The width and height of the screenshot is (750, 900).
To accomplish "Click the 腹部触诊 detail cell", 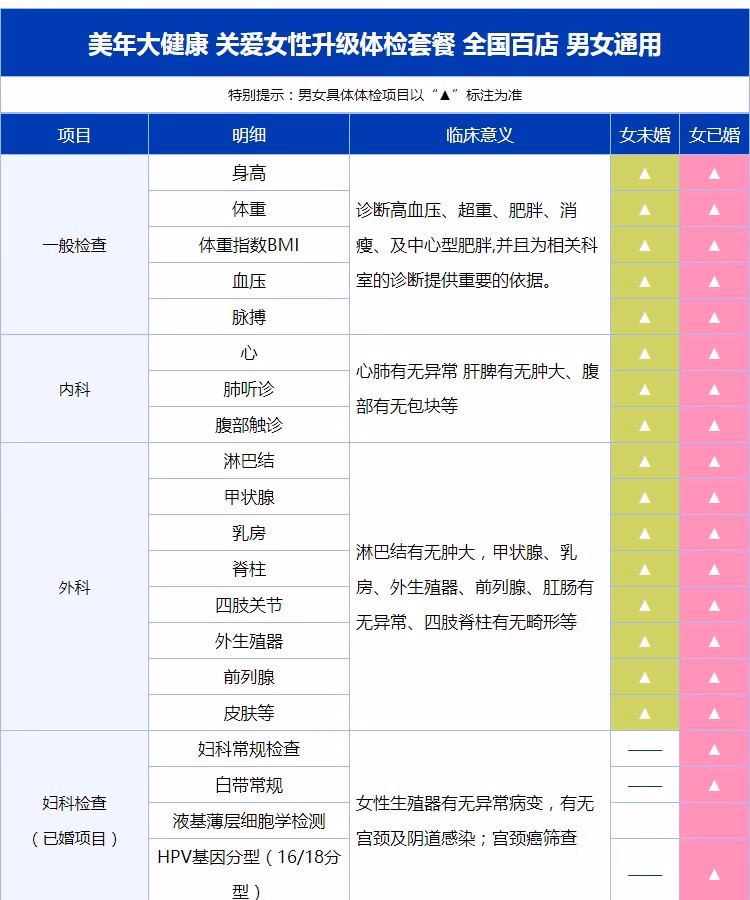I will click(x=248, y=425).
